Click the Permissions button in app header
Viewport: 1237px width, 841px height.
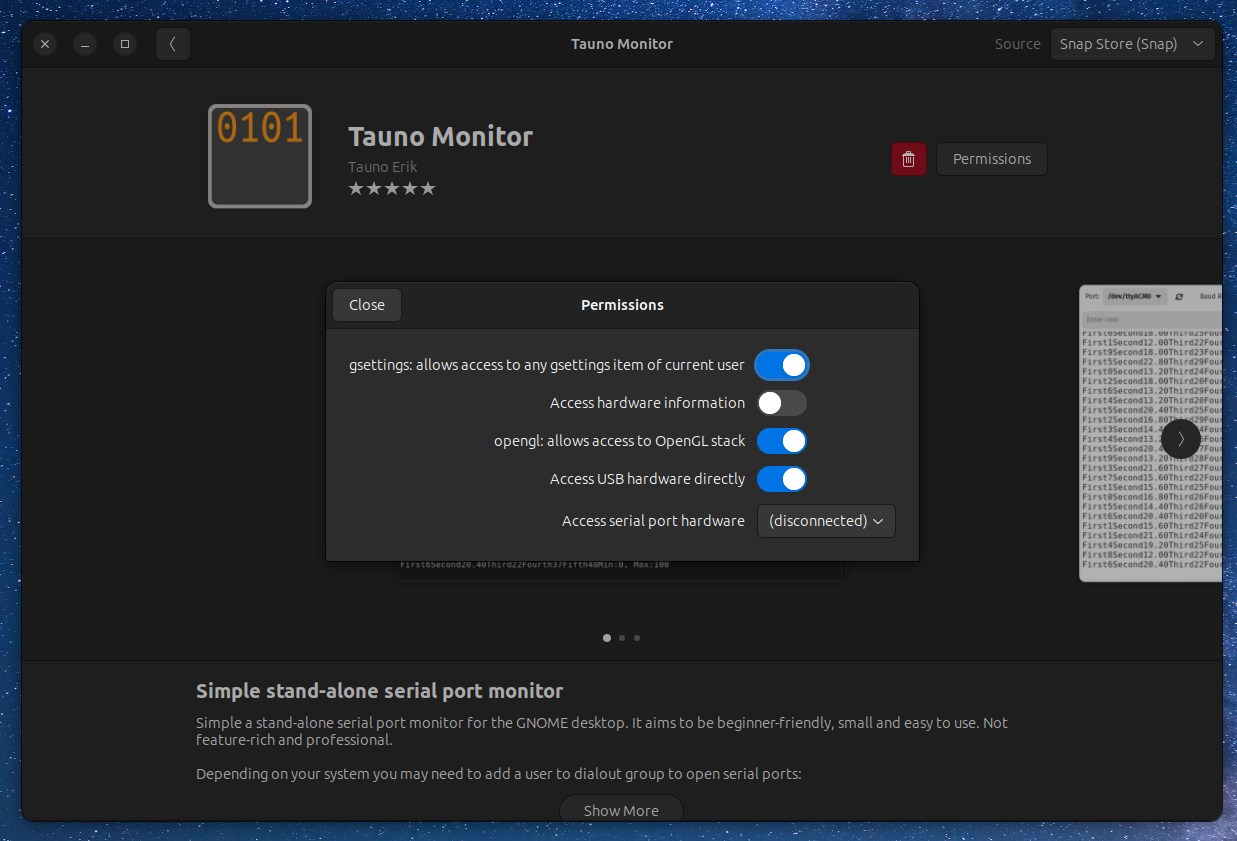tap(991, 159)
